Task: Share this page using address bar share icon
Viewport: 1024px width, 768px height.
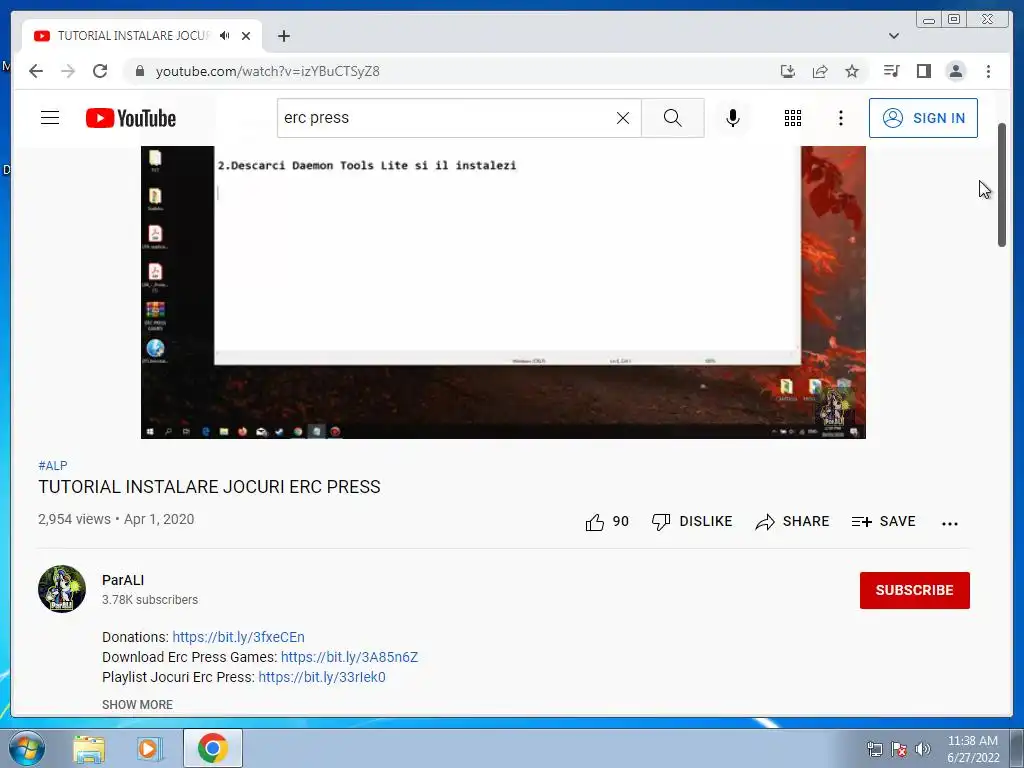Action: [820, 71]
